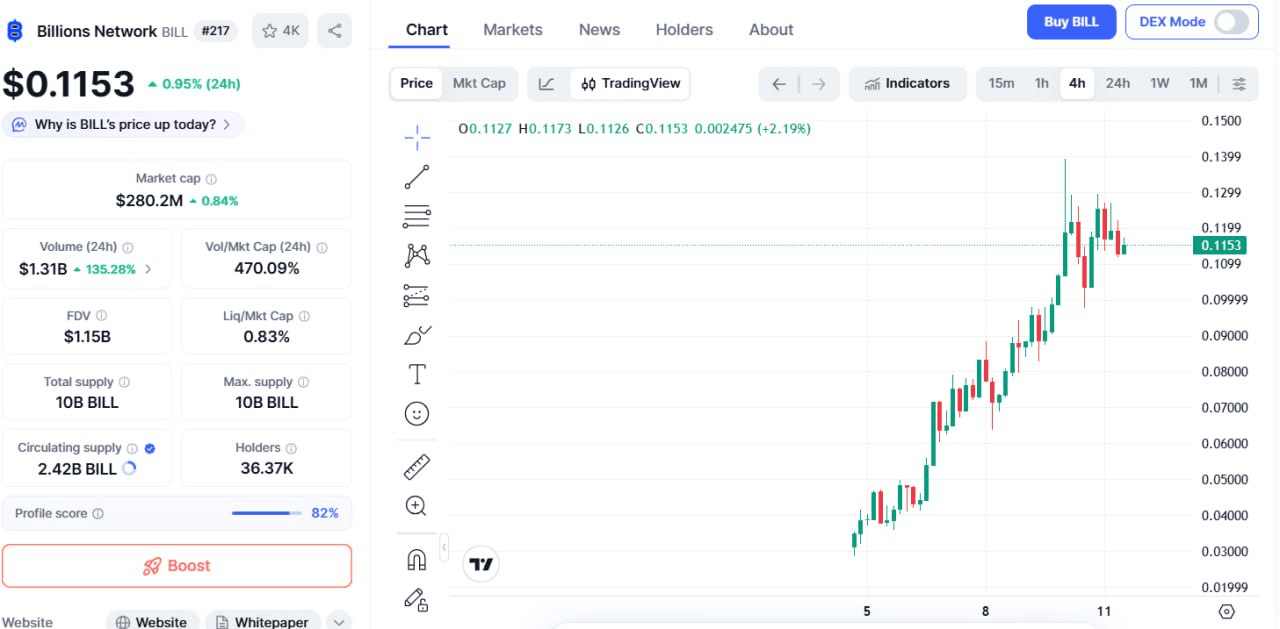Set chart interval to 4h
1280x629 pixels.
(1077, 84)
